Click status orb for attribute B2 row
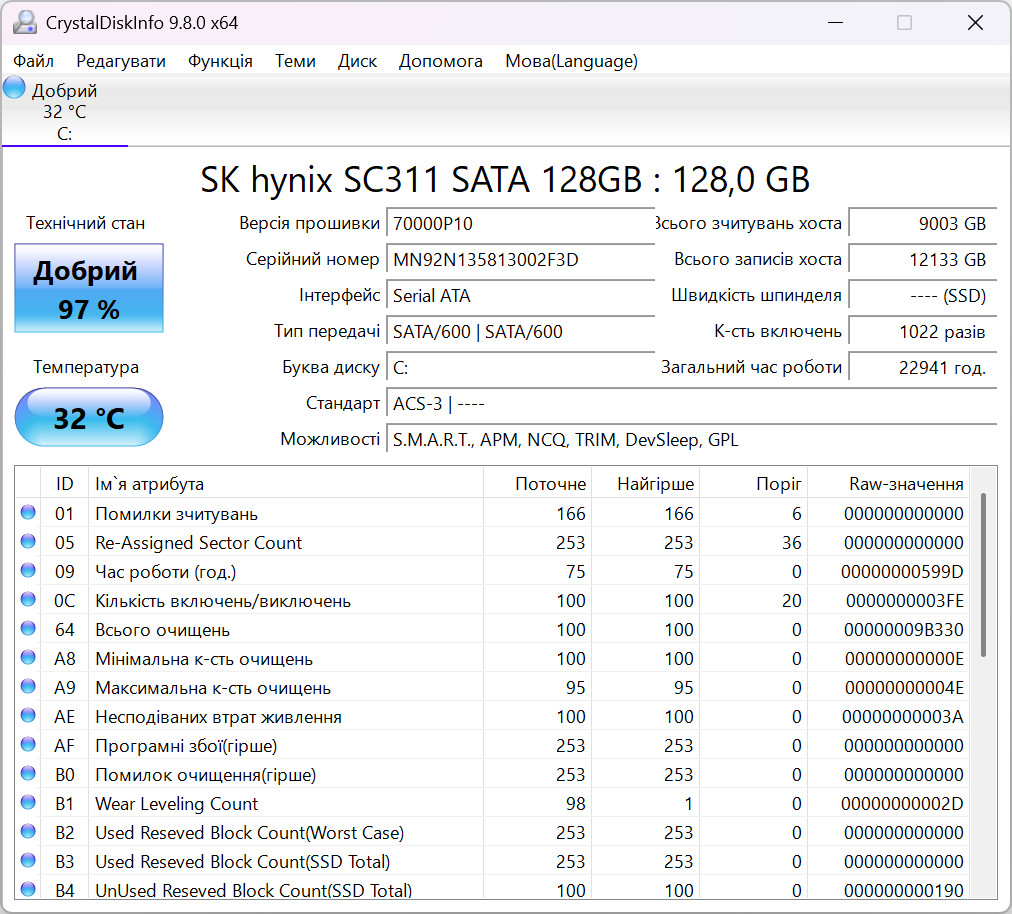Viewport: 1012px width, 914px height. [28, 831]
